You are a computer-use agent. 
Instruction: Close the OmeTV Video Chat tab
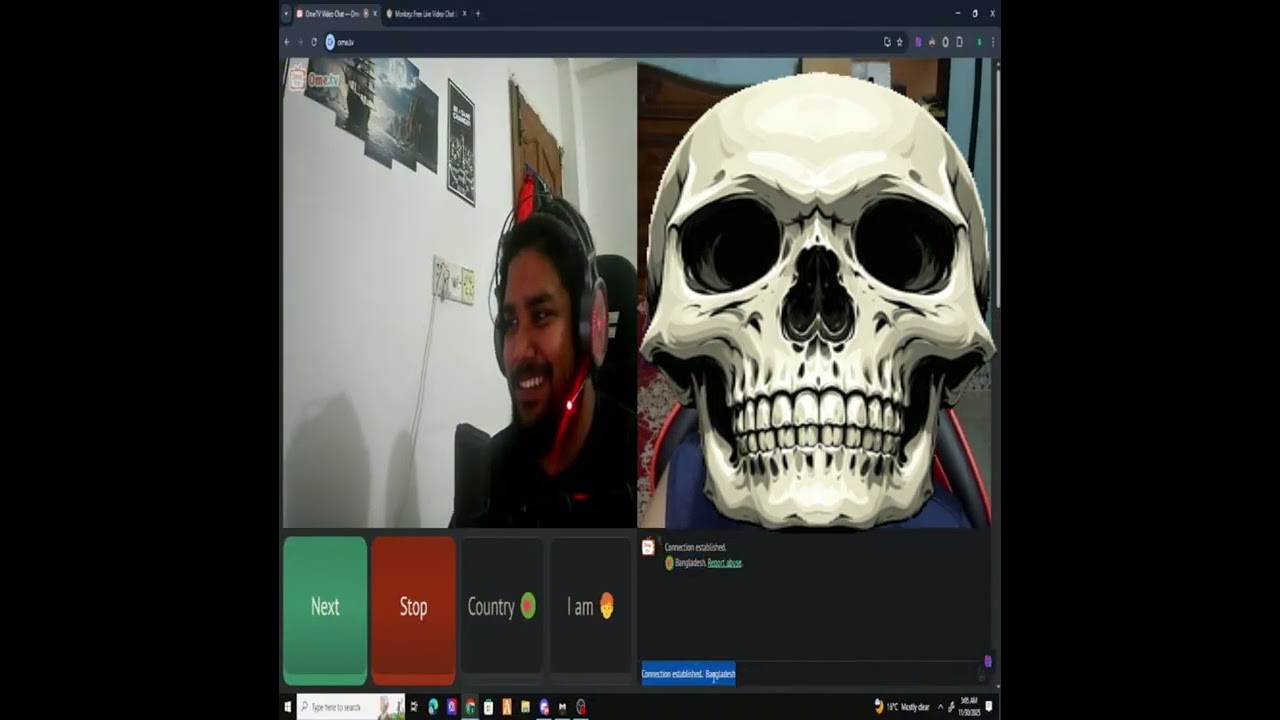click(375, 14)
